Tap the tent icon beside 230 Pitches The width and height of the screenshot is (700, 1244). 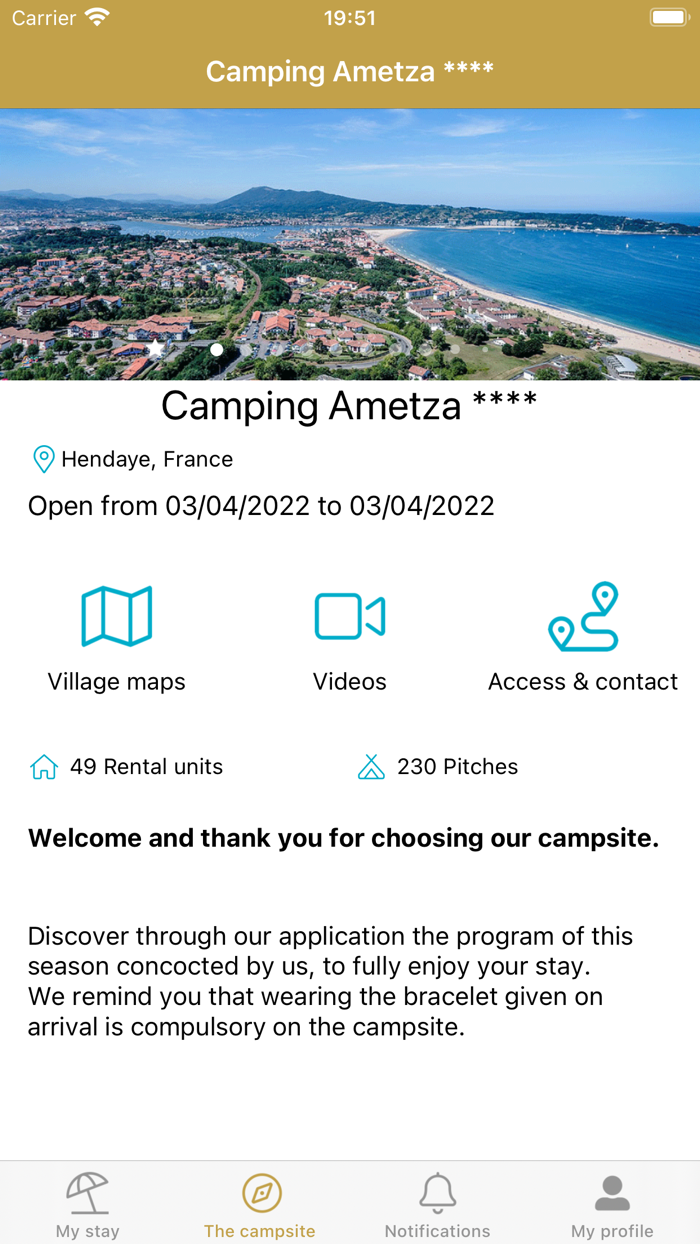[371, 767]
